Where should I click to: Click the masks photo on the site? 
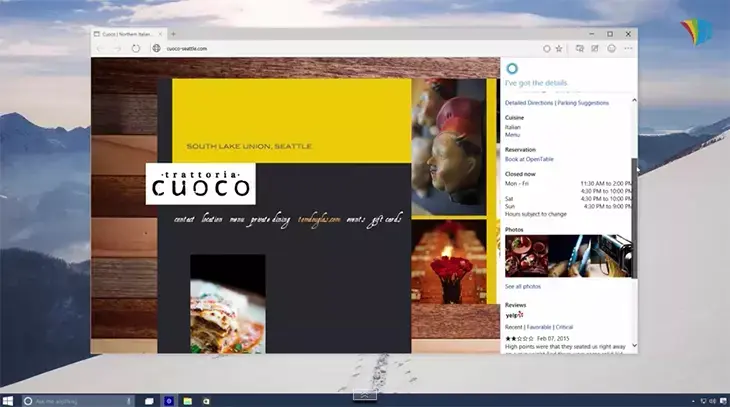449,147
